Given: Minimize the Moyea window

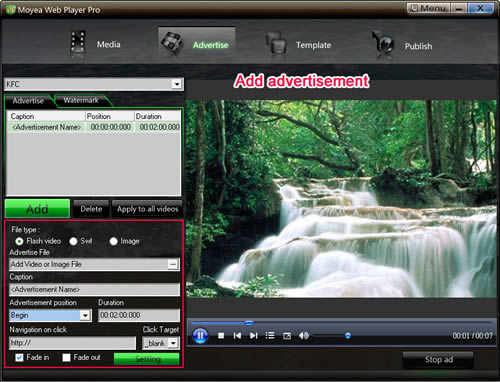Looking at the screenshot, I should coord(459,8).
